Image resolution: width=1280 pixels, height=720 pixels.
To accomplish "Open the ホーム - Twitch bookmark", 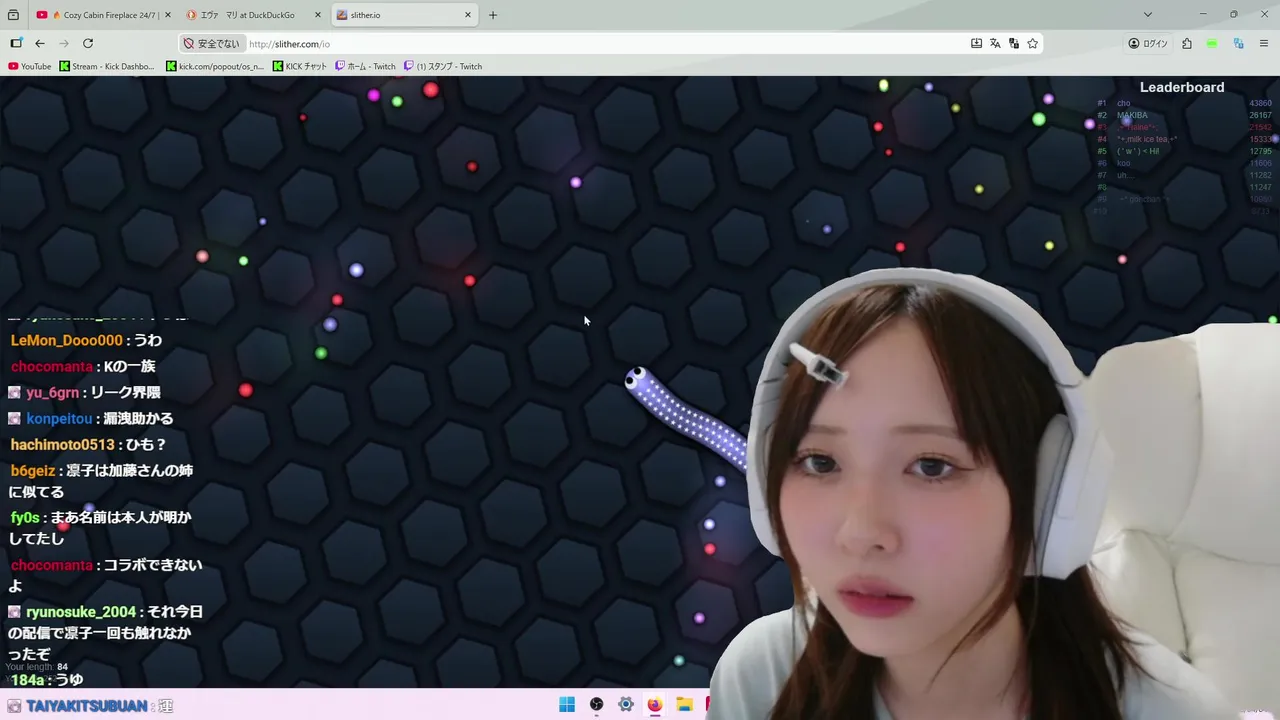I will click(x=365, y=66).
